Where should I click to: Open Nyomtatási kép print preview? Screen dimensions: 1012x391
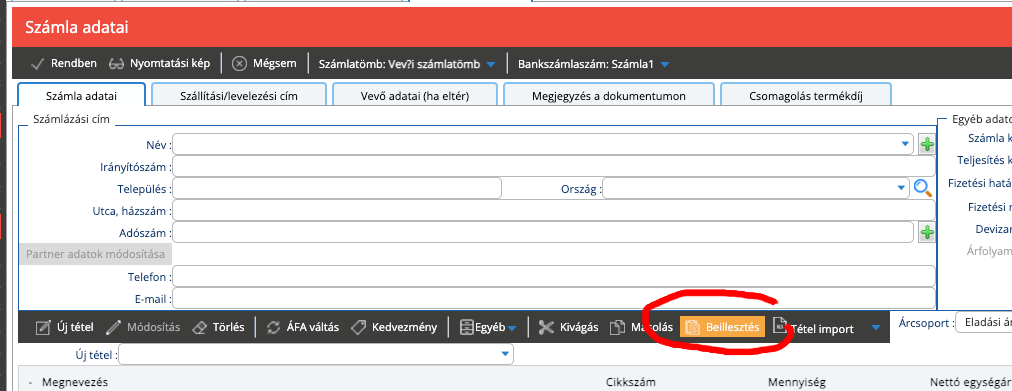click(x=159, y=63)
